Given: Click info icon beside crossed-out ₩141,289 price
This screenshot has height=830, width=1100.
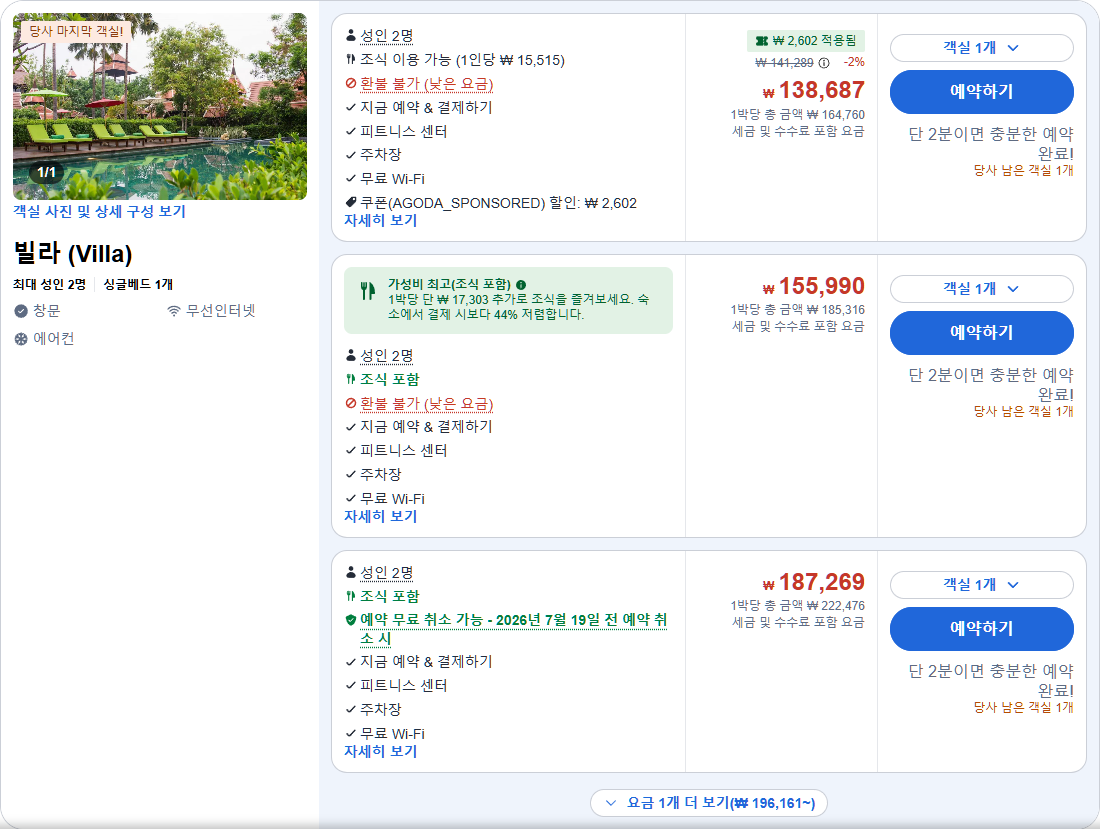Looking at the screenshot, I should 824,62.
